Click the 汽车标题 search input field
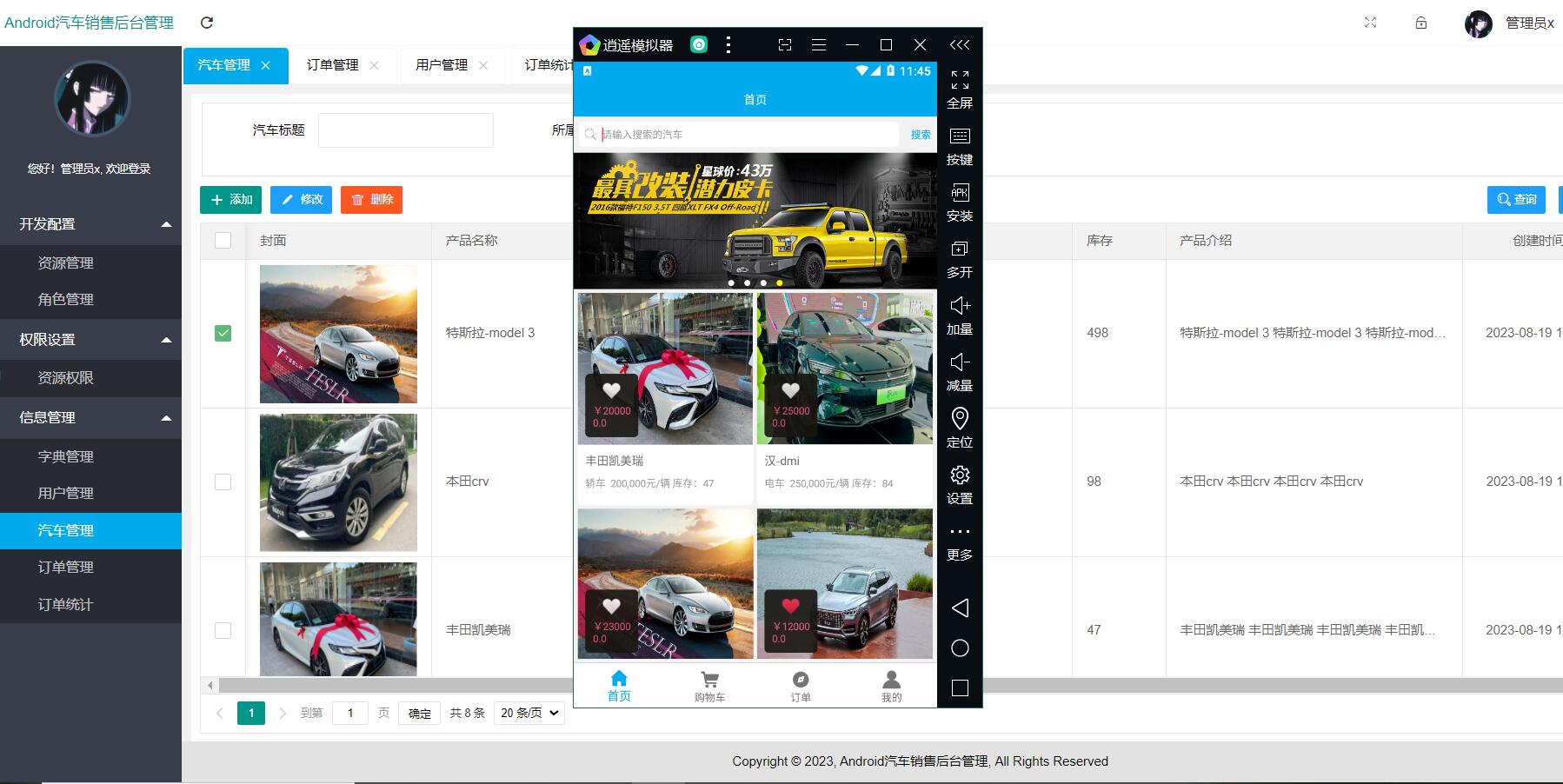1563x784 pixels. pyautogui.click(x=405, y=130)
